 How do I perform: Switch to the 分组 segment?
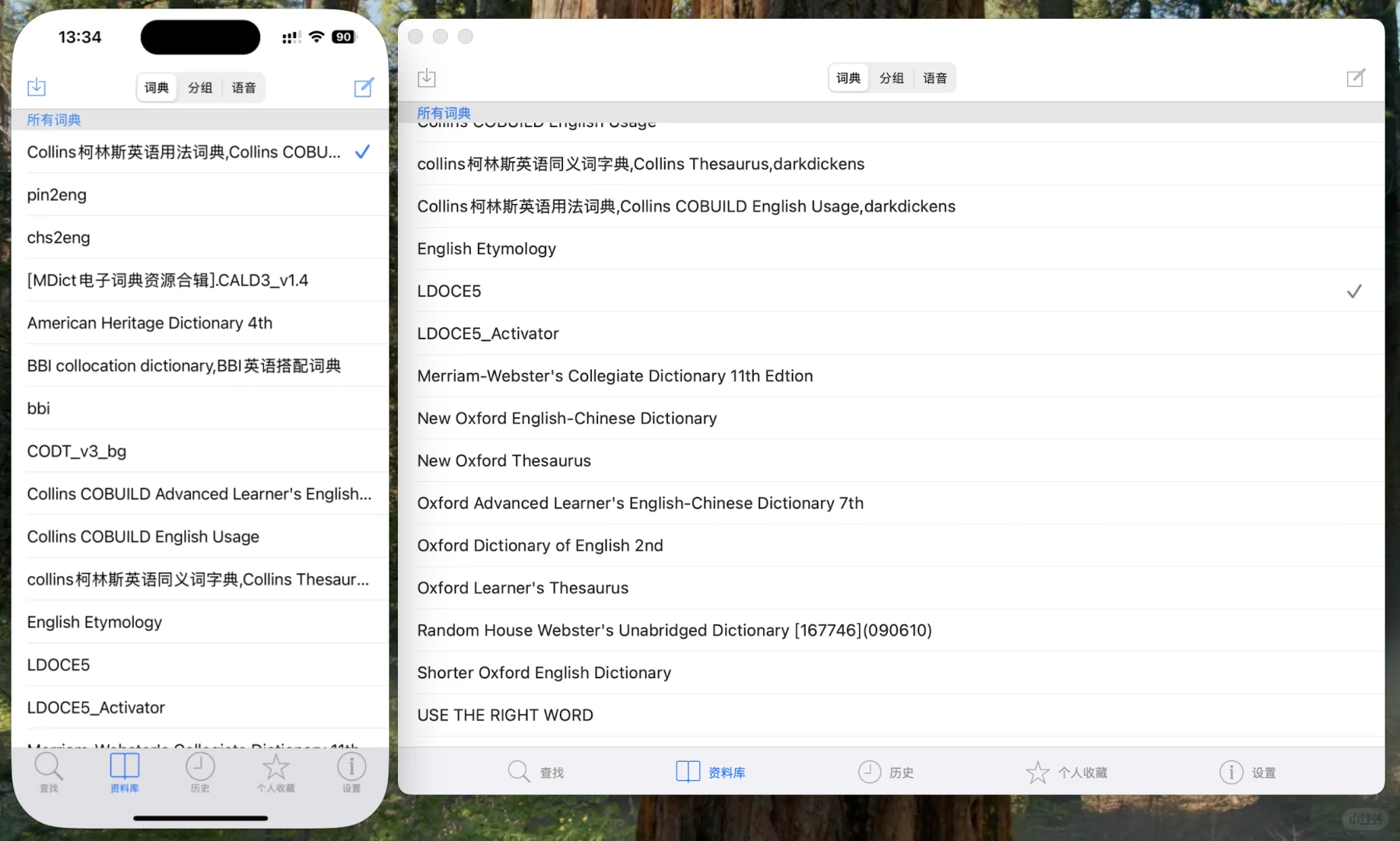[200, 87]
